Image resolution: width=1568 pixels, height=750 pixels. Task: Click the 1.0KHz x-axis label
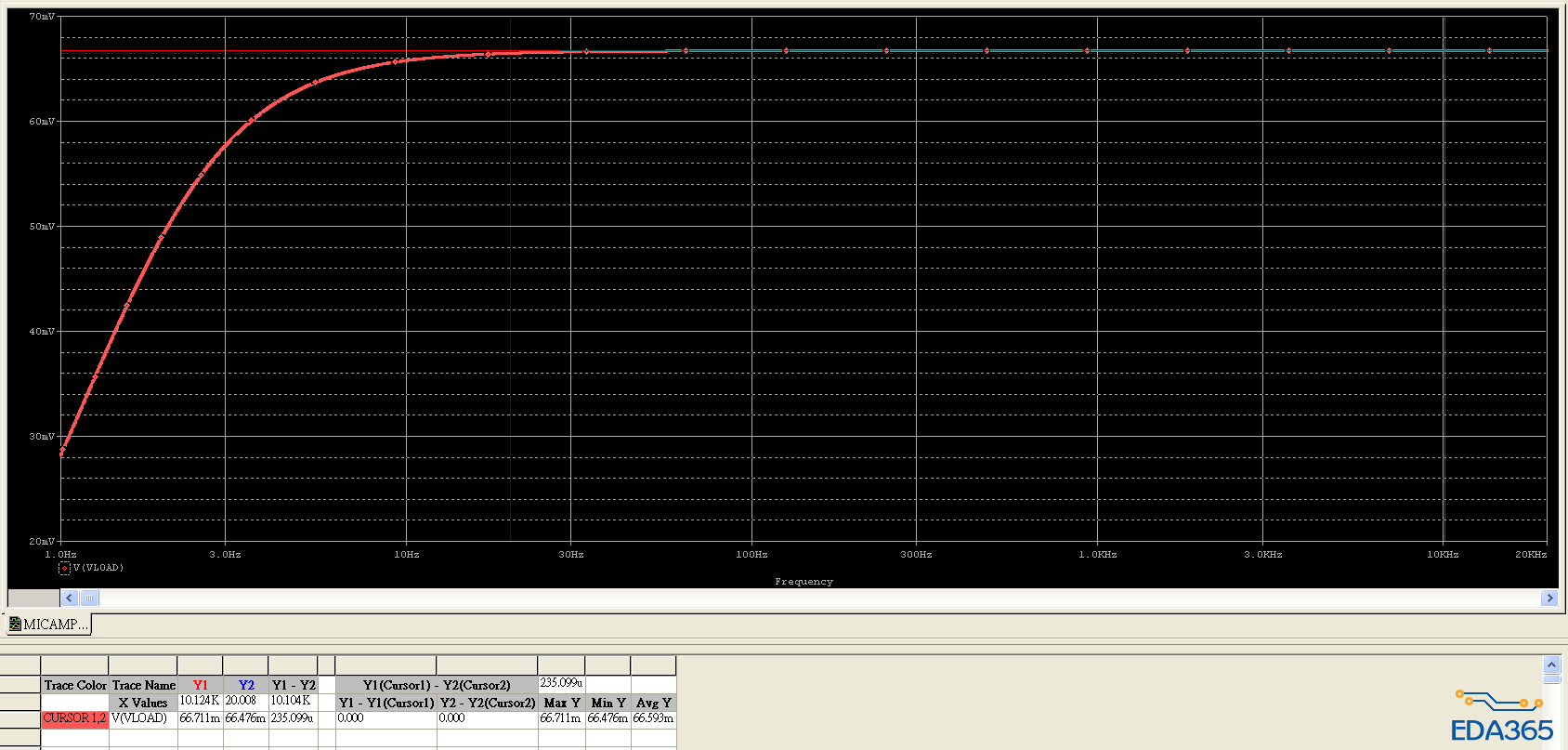(1098, 555)
